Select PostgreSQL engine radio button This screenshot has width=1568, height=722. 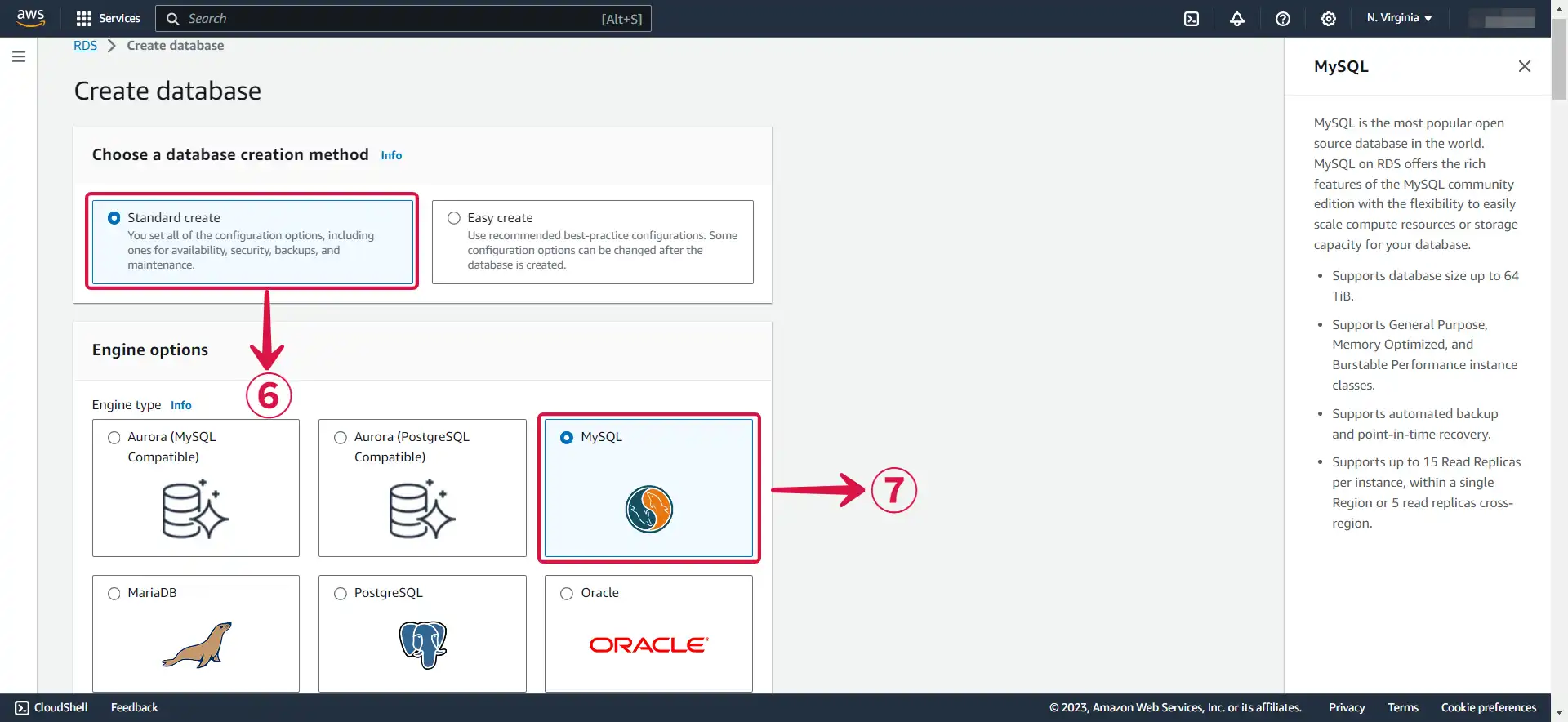pyautogui.click(x=341, y=594)
